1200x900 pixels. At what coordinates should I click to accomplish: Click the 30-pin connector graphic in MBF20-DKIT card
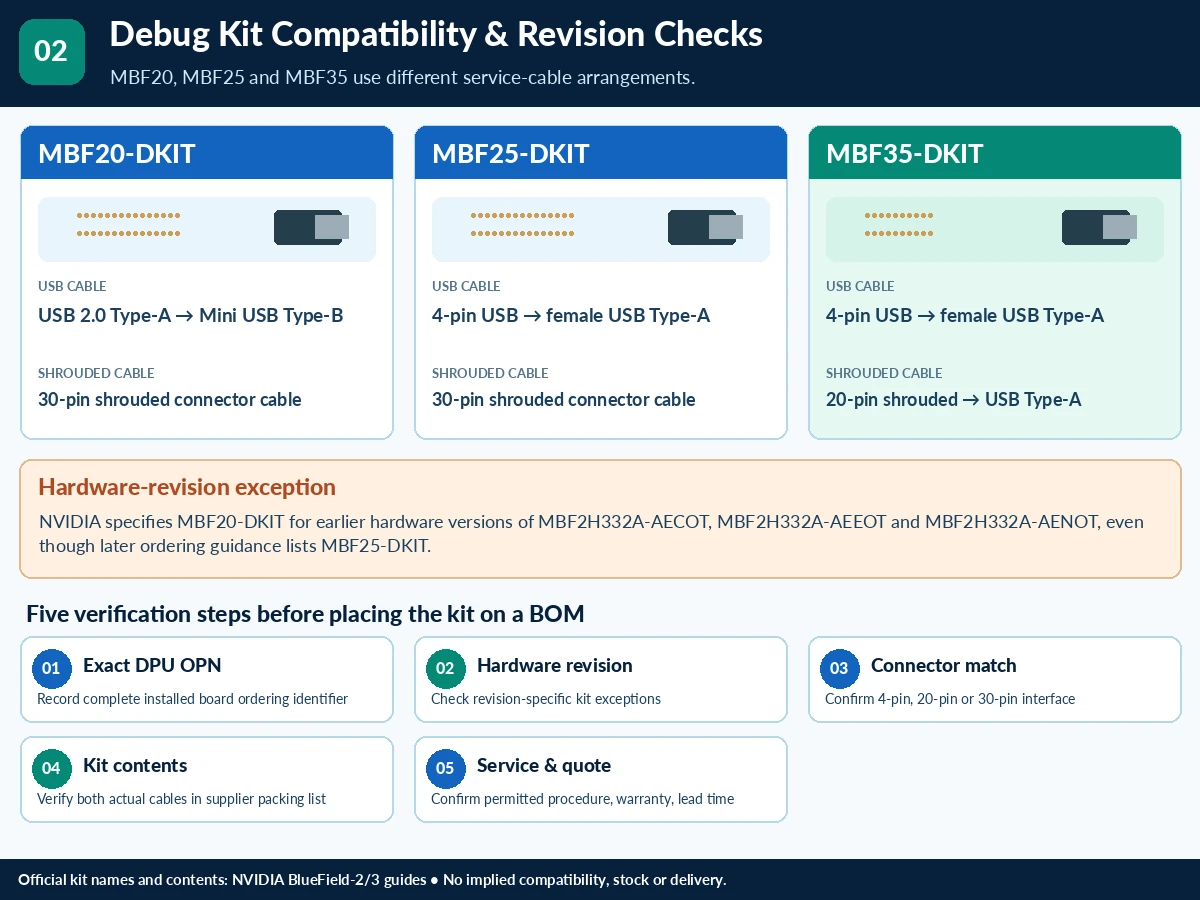click(x=129, y=224)
